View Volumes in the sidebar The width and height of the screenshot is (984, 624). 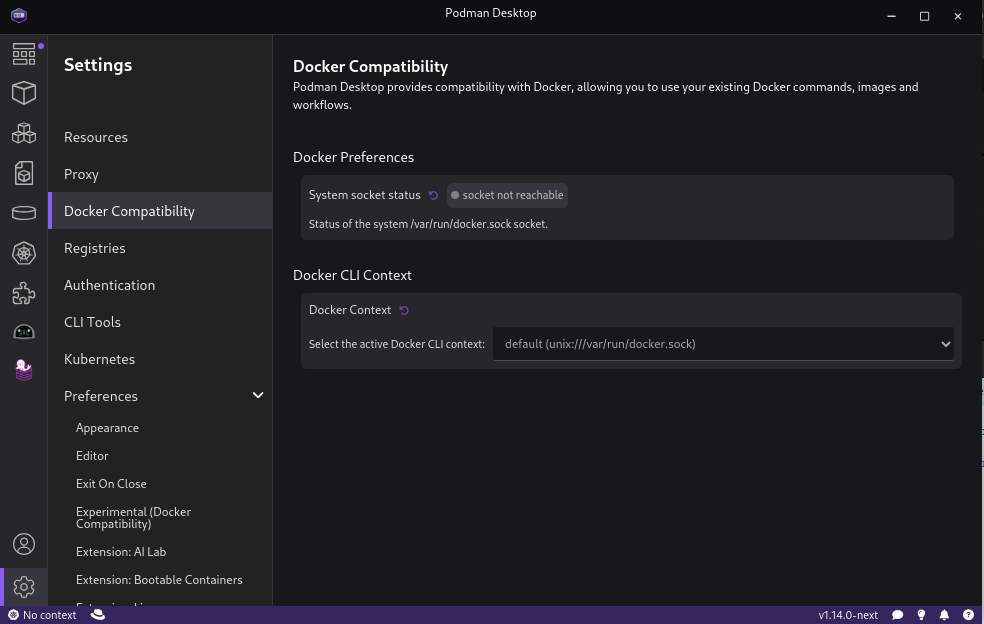[24, 213]
